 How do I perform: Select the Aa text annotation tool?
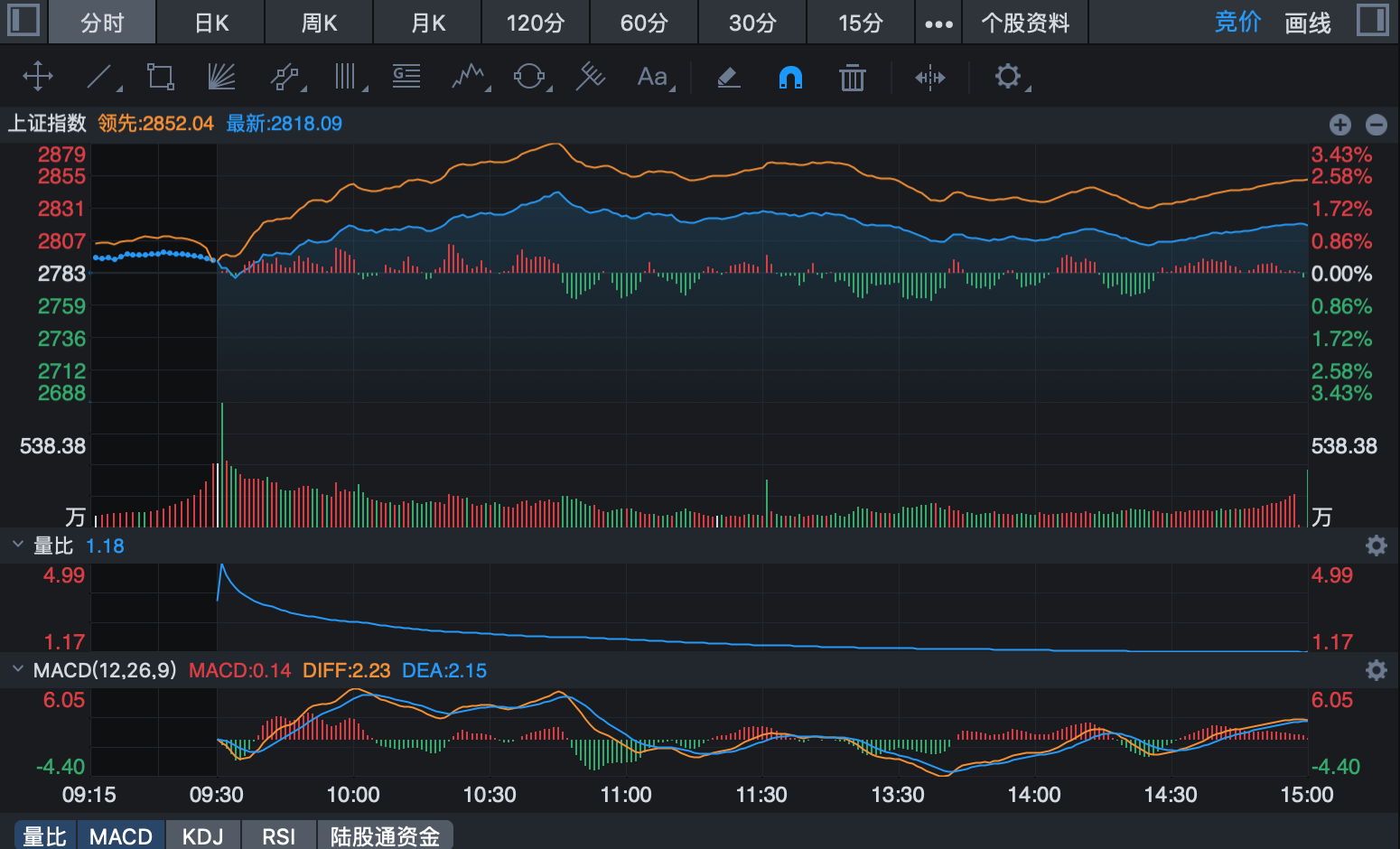point(652,76)
